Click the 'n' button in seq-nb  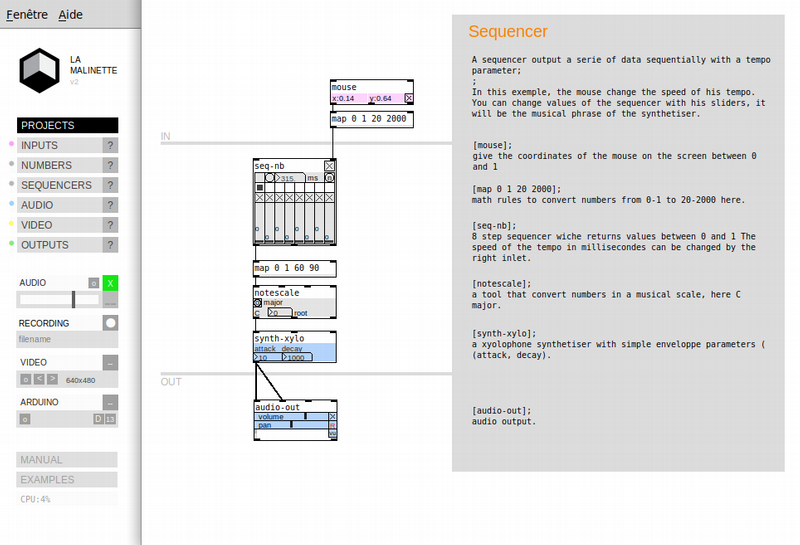coord(329,178)
